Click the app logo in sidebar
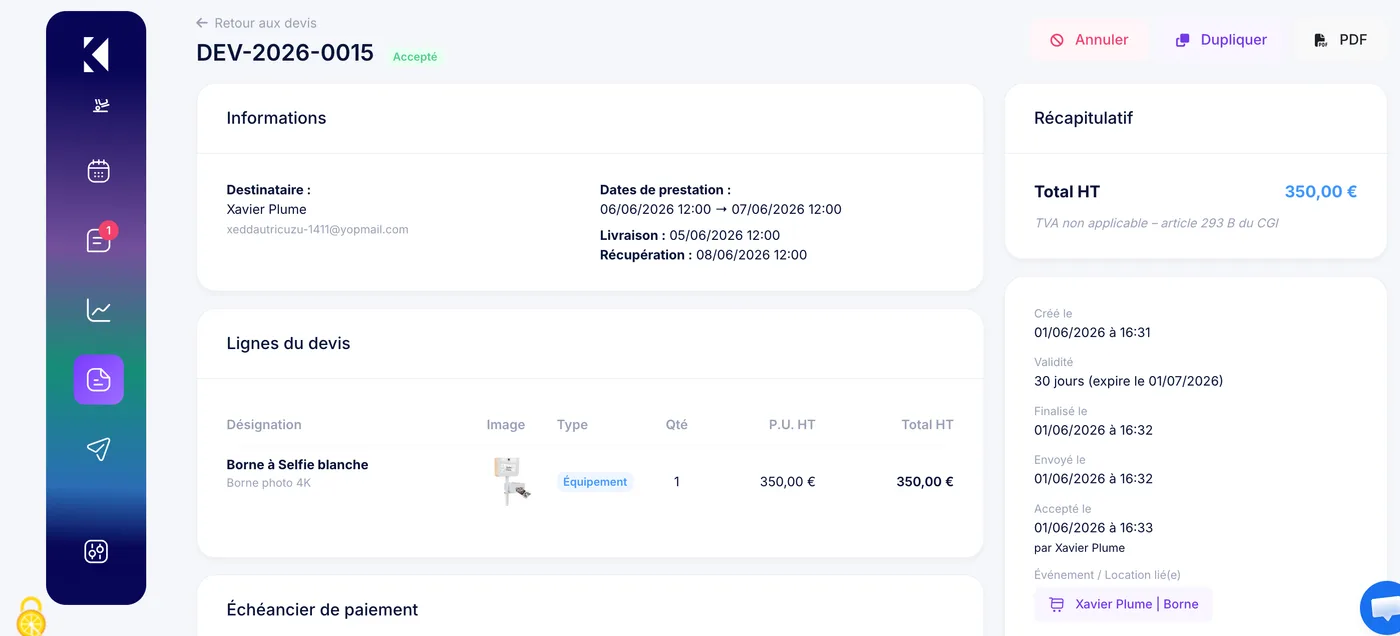 96,54
